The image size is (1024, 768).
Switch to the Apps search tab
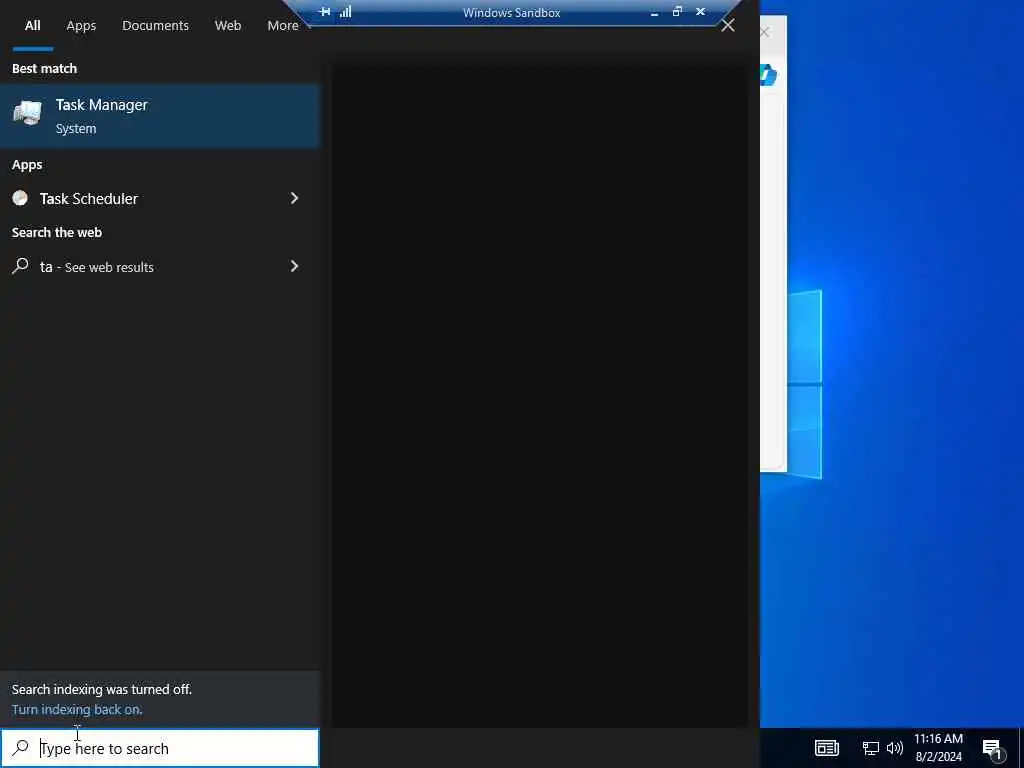tap(81, 25)
